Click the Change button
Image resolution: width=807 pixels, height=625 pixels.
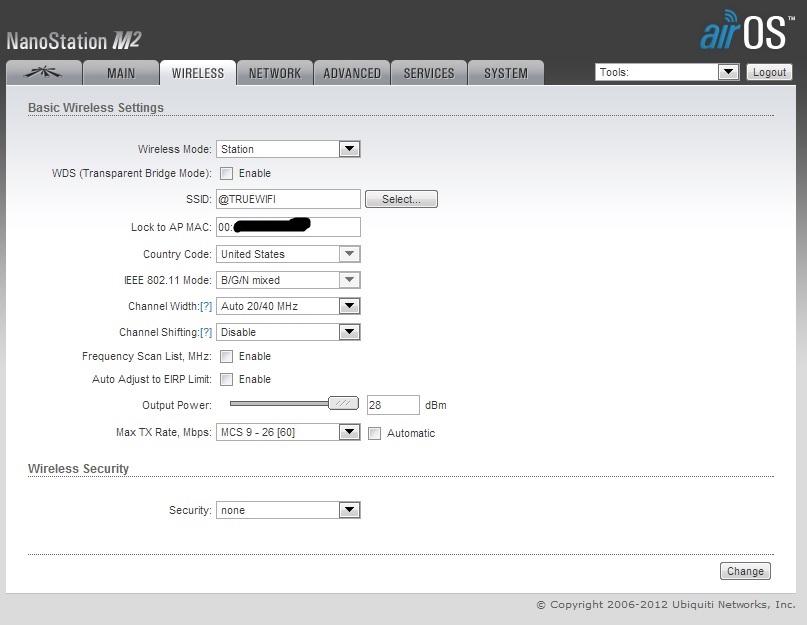coord(745,571)
